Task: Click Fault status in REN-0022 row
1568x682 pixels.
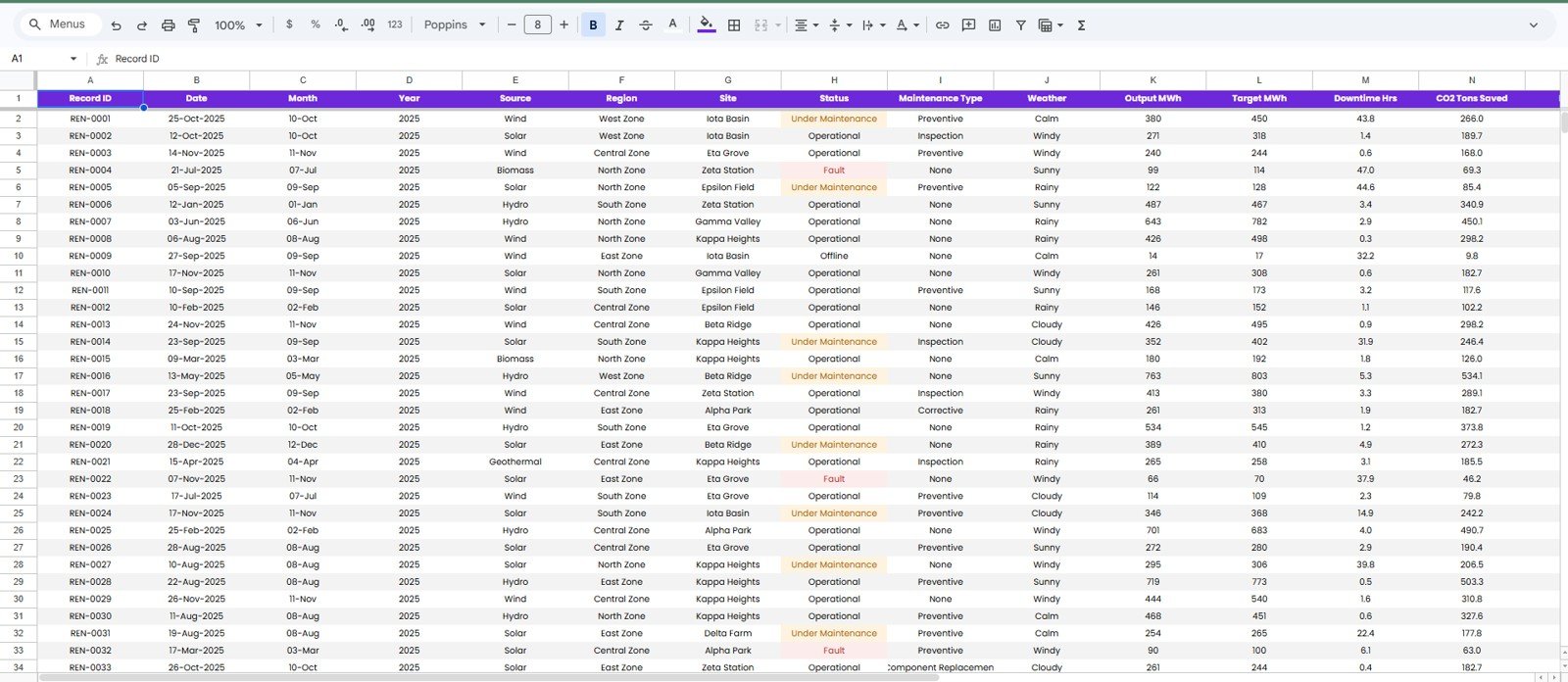Action: tap(834, 479)
